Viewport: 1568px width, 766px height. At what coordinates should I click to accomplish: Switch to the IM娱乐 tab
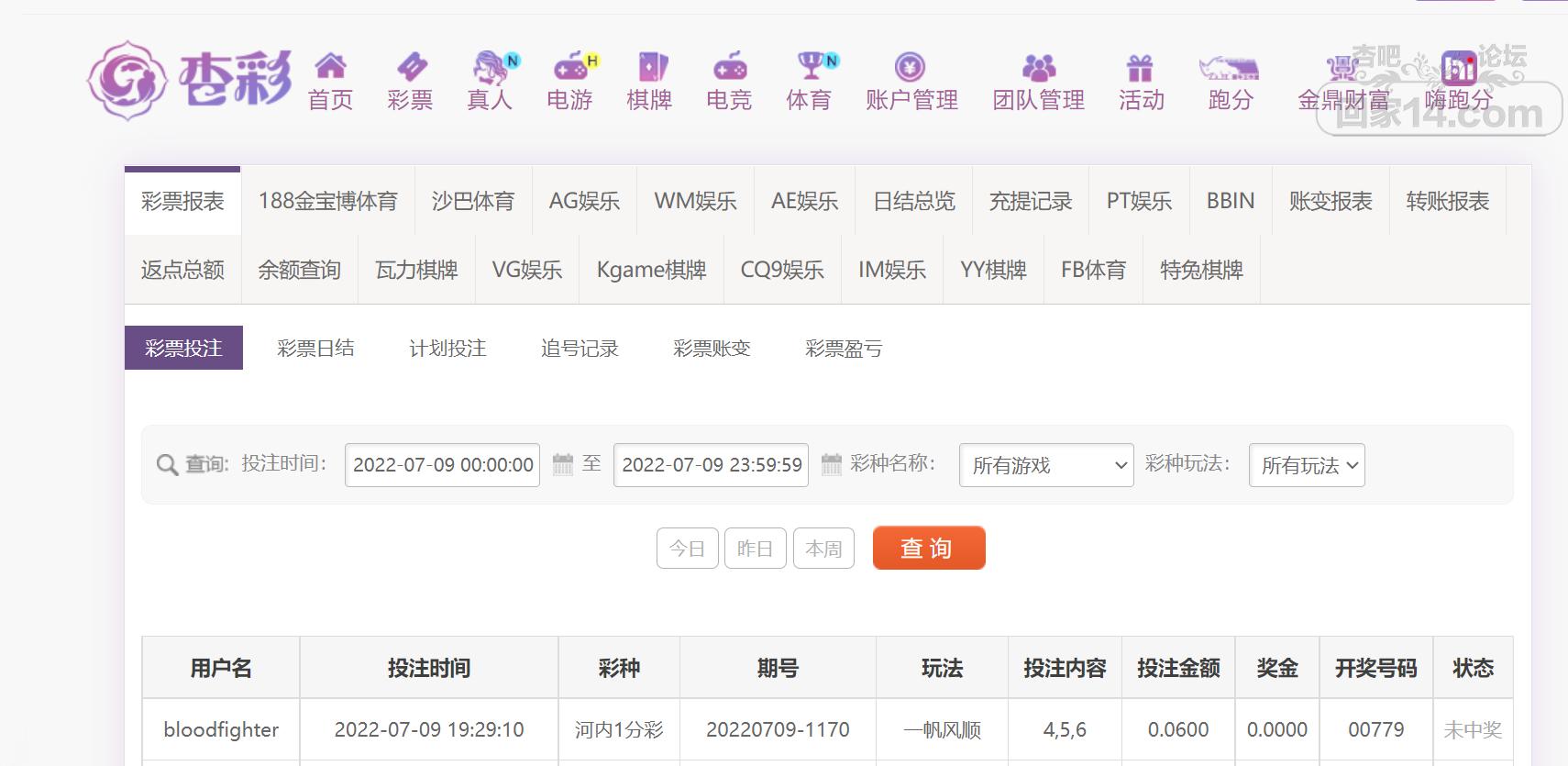pos(892,270)
